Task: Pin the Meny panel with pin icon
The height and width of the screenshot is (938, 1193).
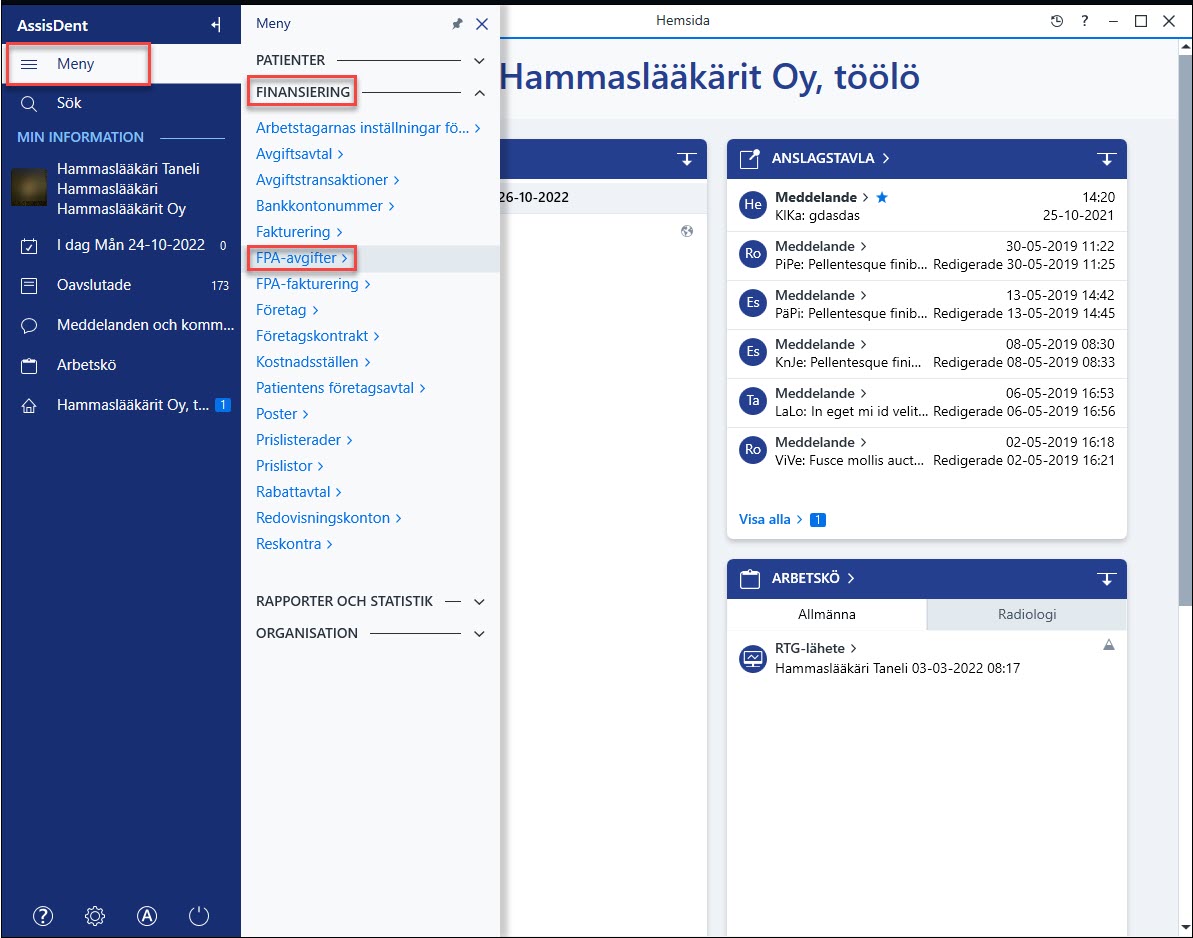Action: coord(457,24)
